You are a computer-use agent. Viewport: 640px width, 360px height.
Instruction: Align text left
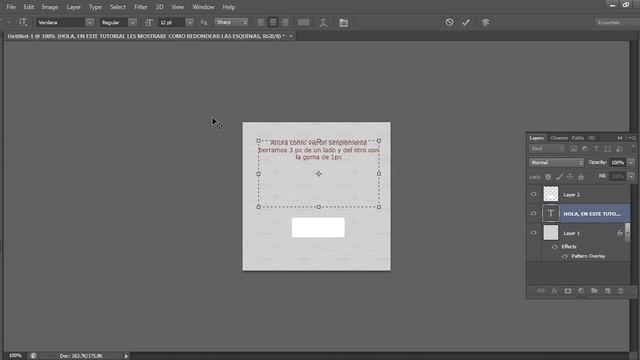click(261, 22)
